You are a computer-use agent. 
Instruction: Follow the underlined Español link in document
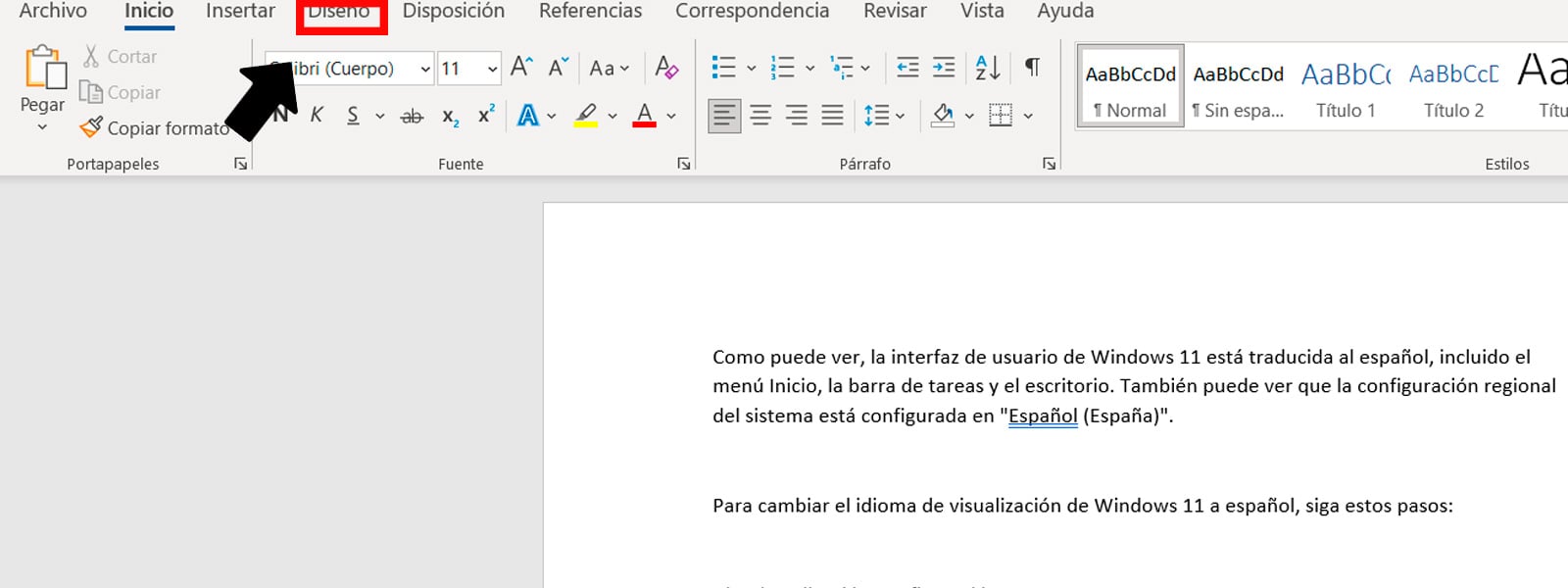[1043, 416]
